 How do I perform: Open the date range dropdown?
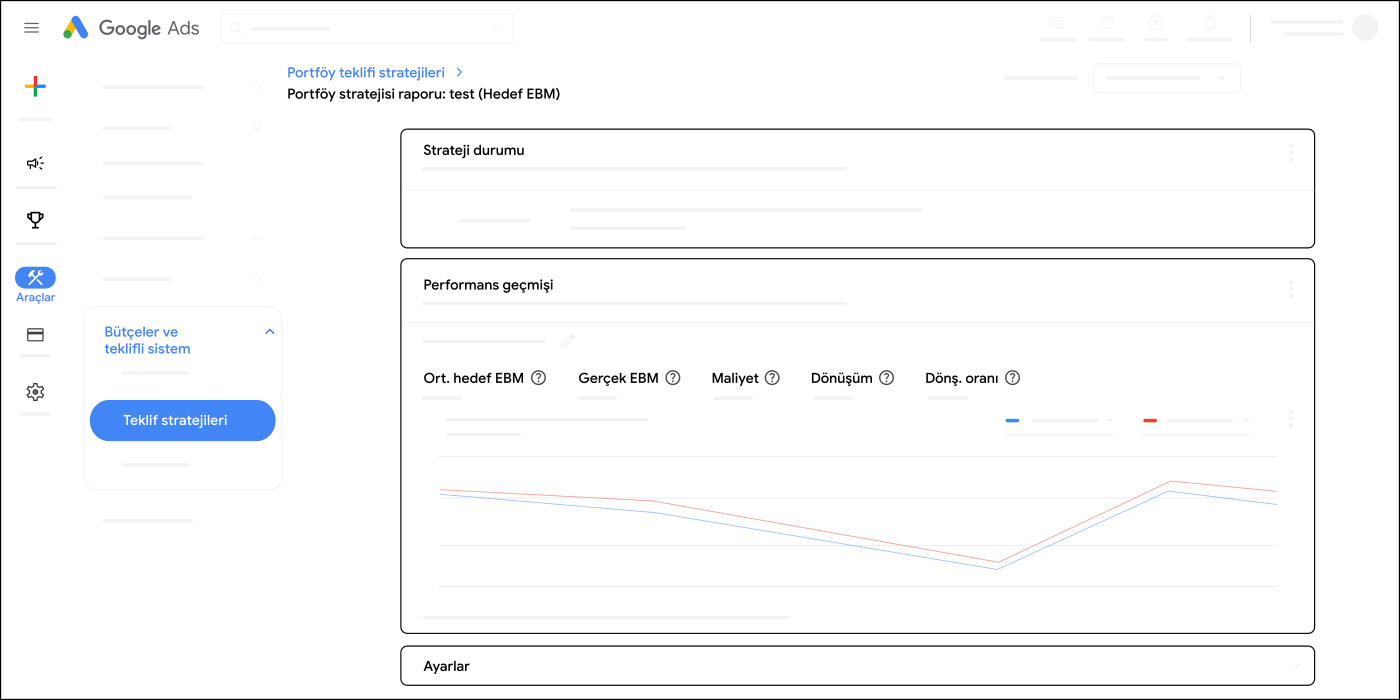pos(1167,78)
